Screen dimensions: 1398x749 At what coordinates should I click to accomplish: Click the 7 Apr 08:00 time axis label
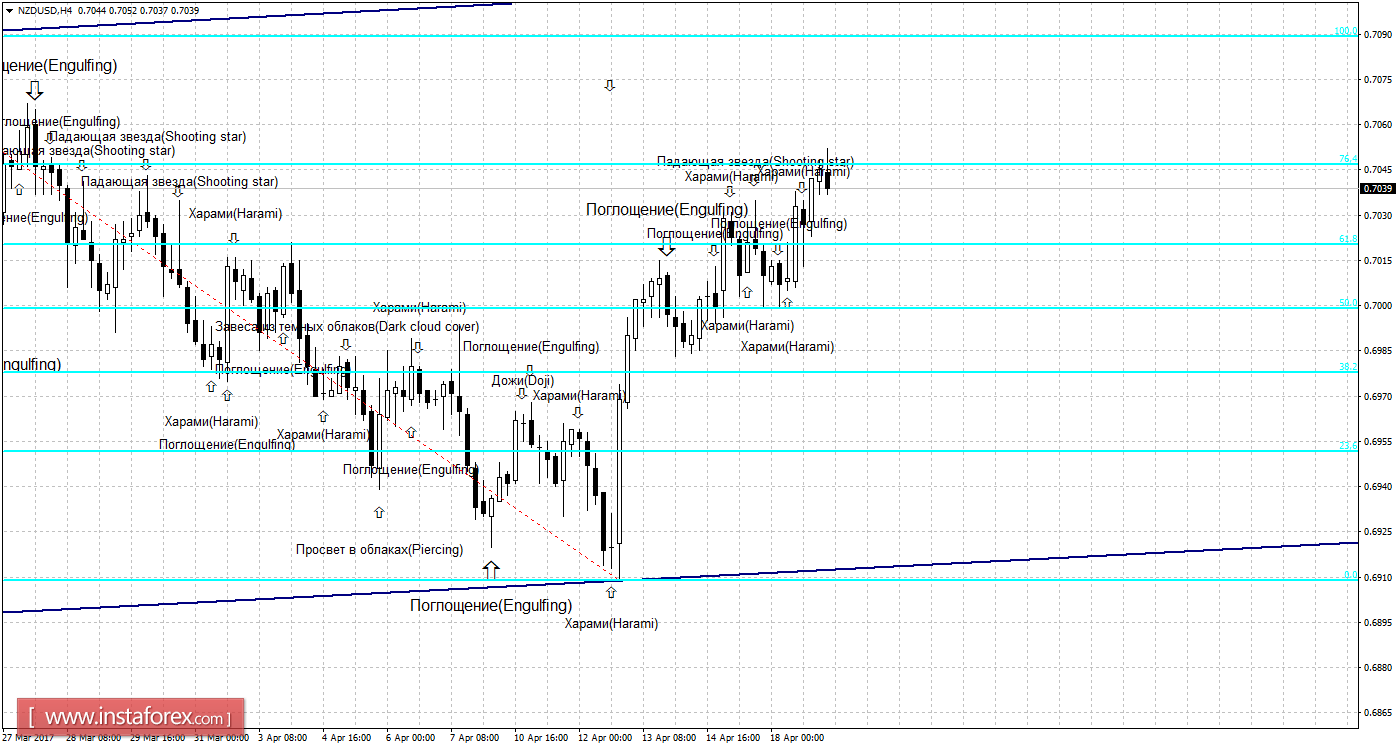coord(475,738)
